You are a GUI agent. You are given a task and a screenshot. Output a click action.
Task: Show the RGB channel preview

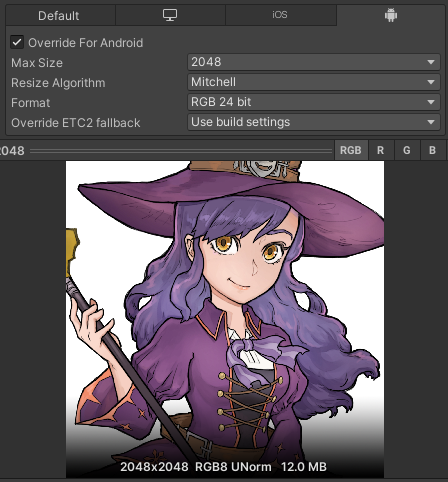(351, 150)
